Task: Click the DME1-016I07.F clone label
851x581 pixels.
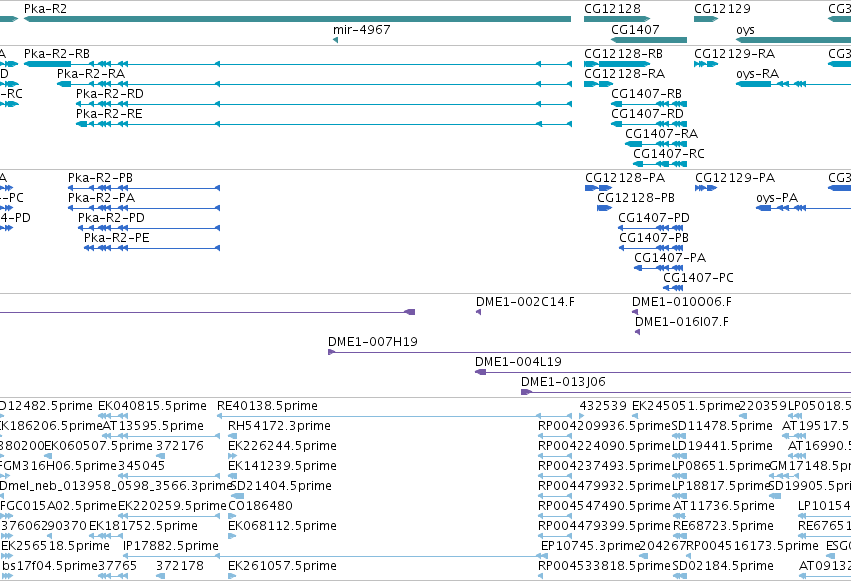Action: [682, 322]
